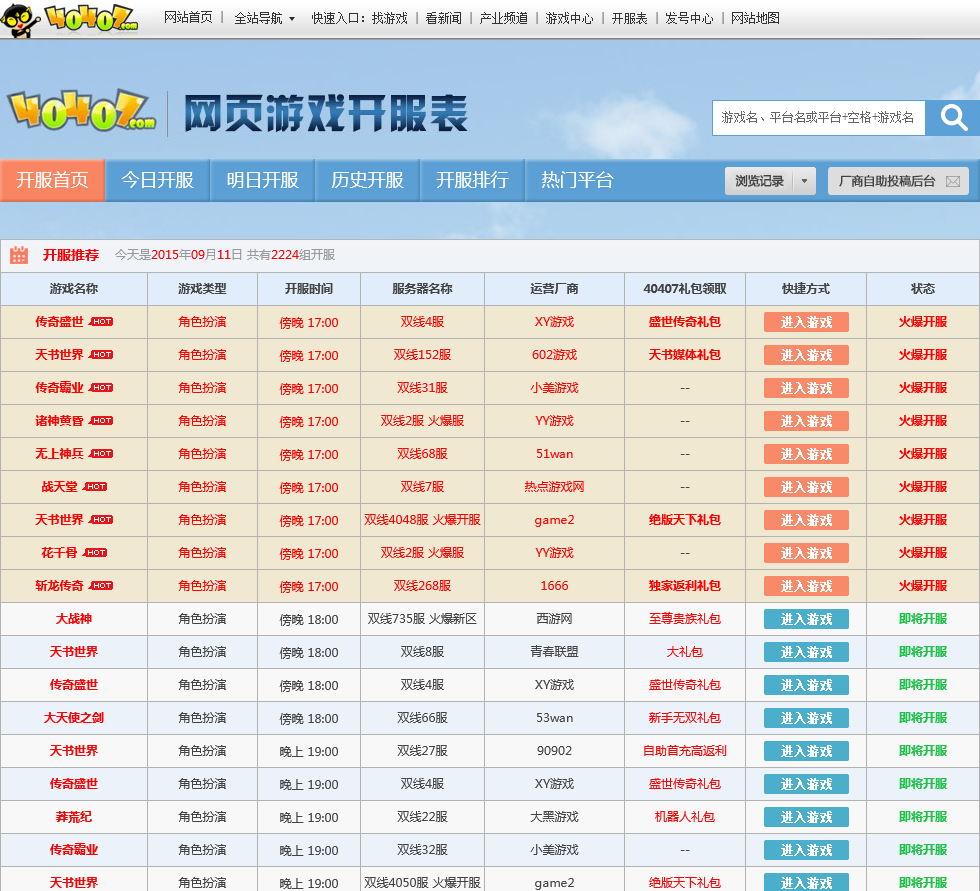Open the 今日开服 tab

click(x=157, y=180)
